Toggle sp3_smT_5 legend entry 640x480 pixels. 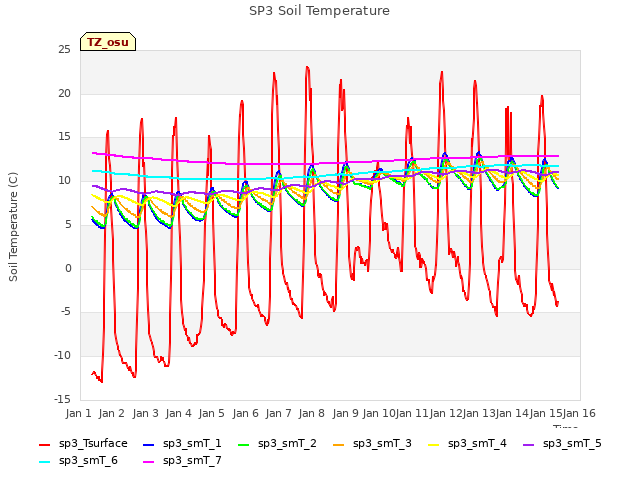pos(562,444)
